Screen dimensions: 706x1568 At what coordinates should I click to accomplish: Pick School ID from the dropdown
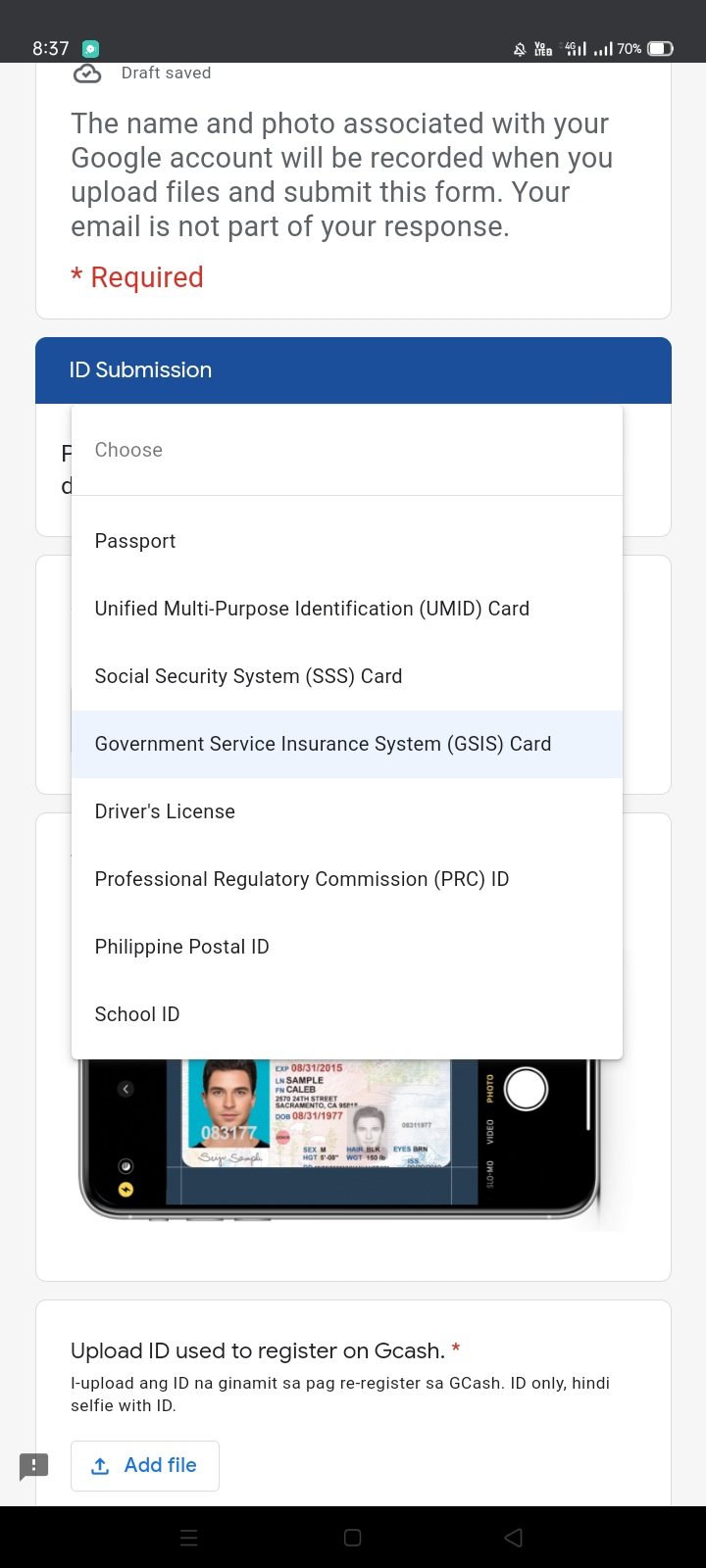[x=137, y=1014]
